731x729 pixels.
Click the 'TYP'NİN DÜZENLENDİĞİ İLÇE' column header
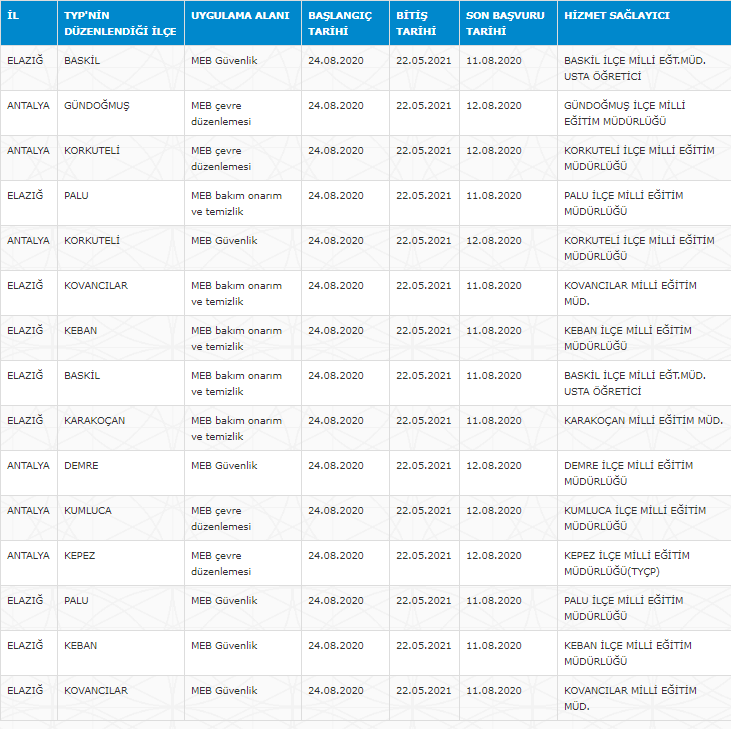coord(121,23)
